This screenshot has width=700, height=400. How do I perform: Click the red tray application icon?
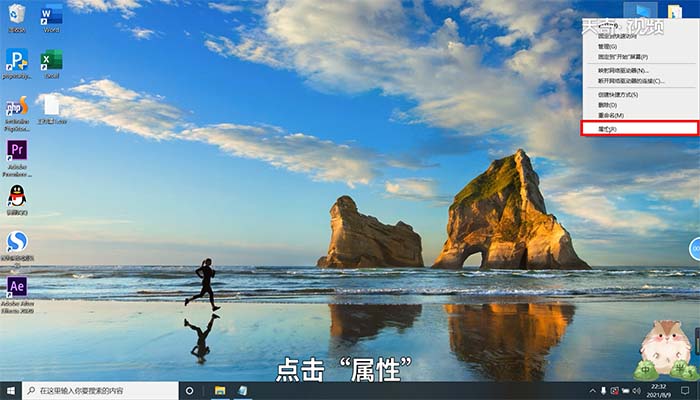coord(615,391)
